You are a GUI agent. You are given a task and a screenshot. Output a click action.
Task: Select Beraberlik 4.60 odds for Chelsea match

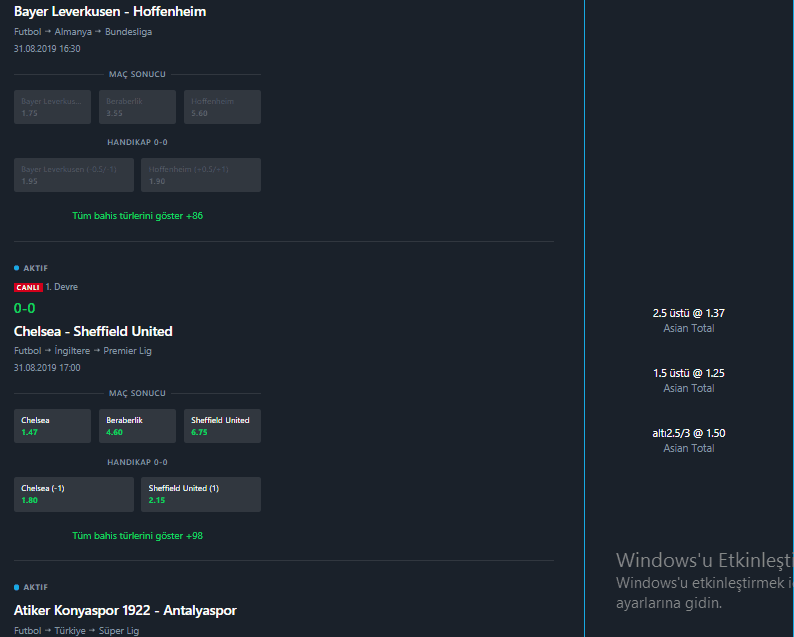pyautogui.click(x=137, y=426)
